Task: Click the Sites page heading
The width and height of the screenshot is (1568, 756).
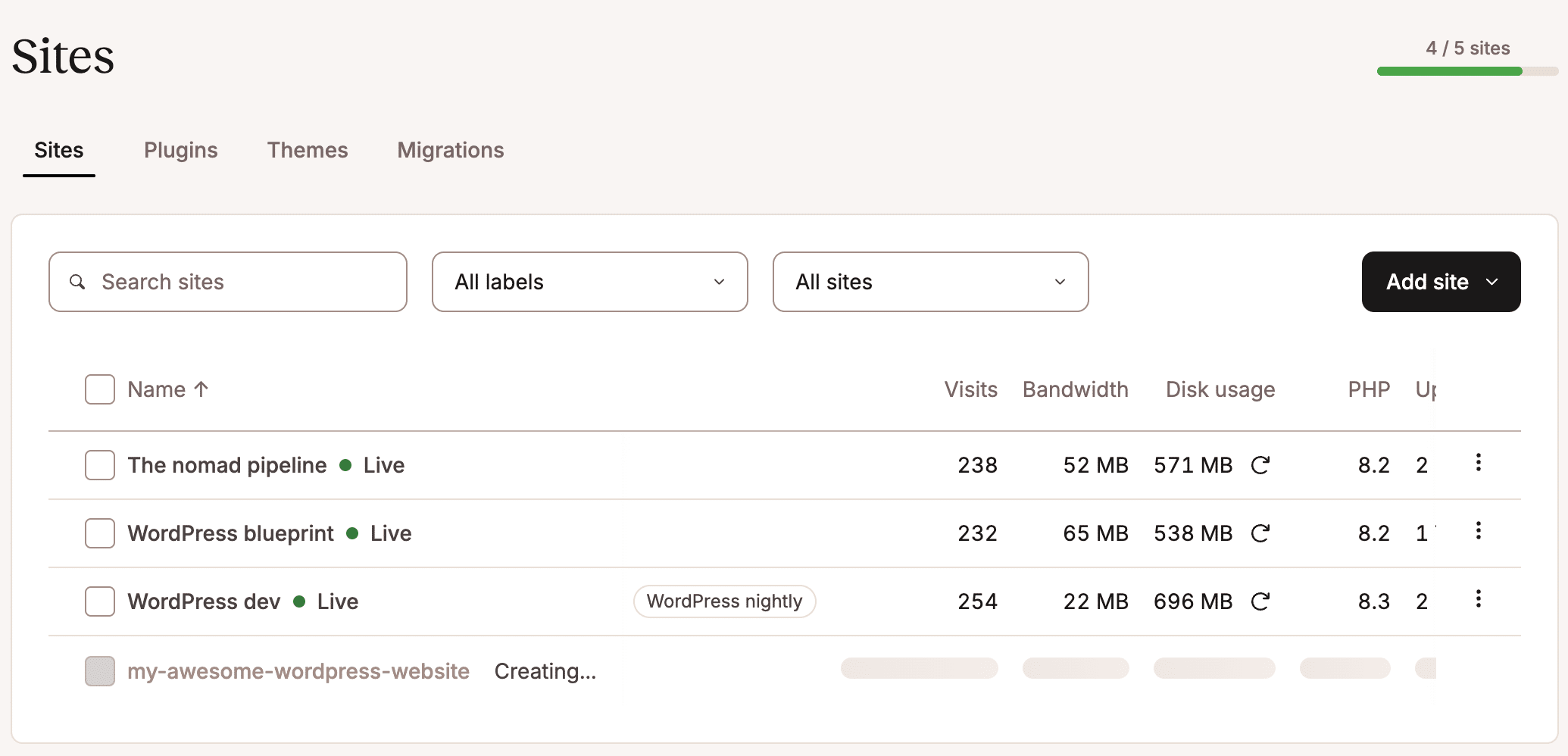Action: point(63,56)
